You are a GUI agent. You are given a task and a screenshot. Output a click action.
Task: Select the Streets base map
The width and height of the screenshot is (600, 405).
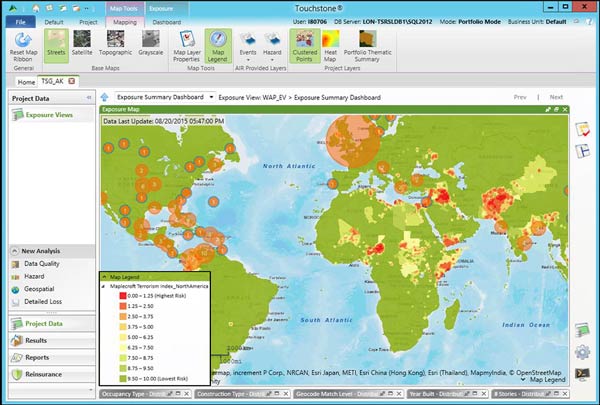56,45
